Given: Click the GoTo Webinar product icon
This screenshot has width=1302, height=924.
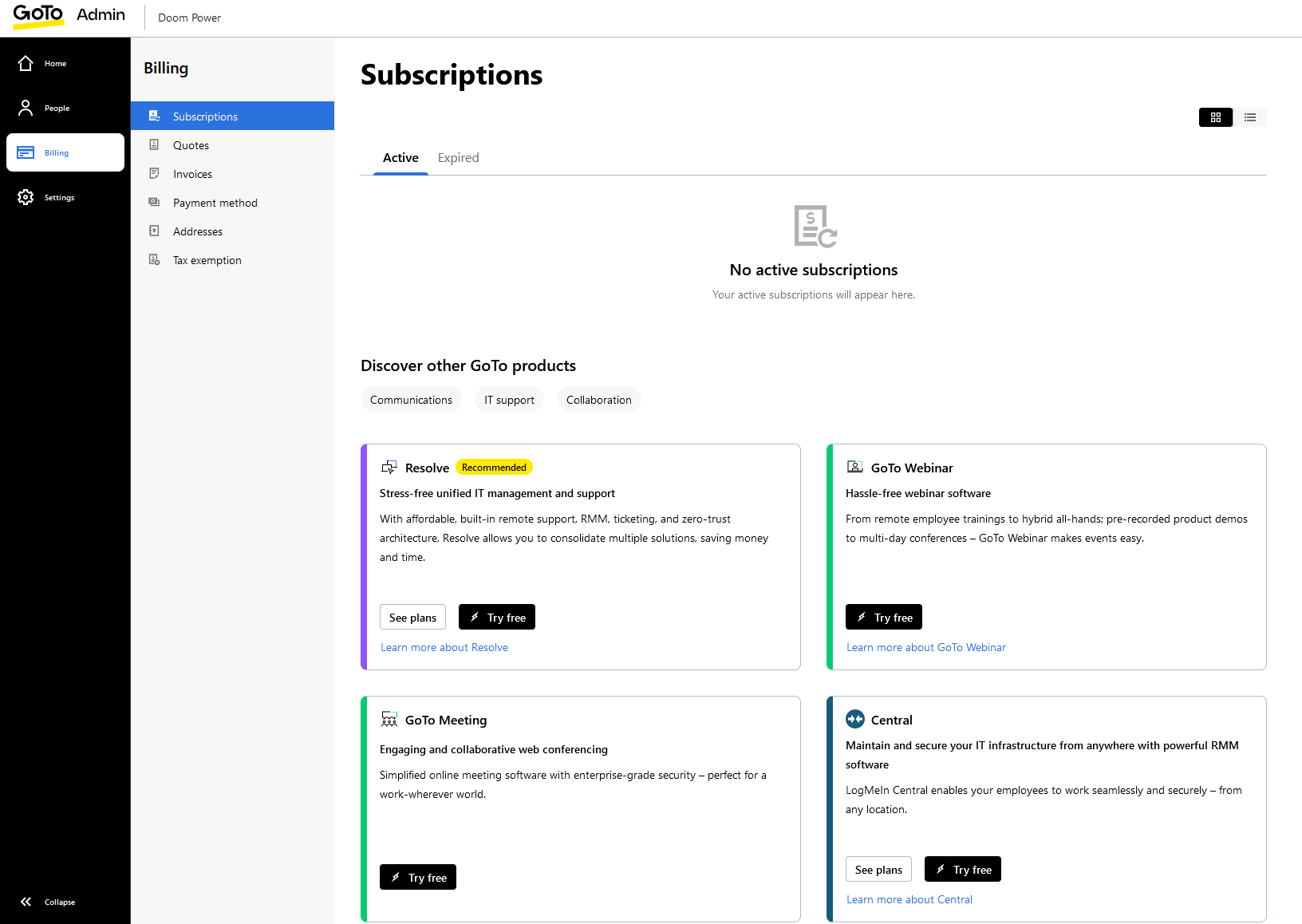Looking at the screenshot, I should 855,467.
